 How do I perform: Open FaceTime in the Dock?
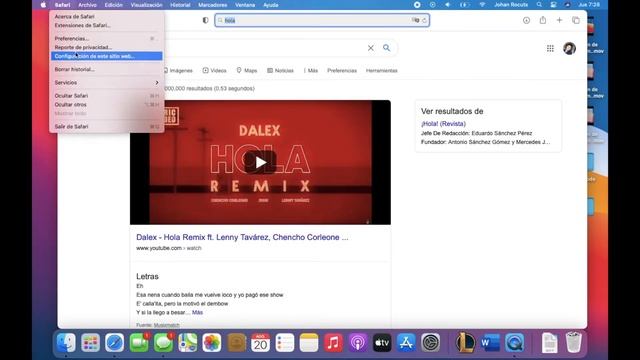pyautogui.click(x=139, y=342)
